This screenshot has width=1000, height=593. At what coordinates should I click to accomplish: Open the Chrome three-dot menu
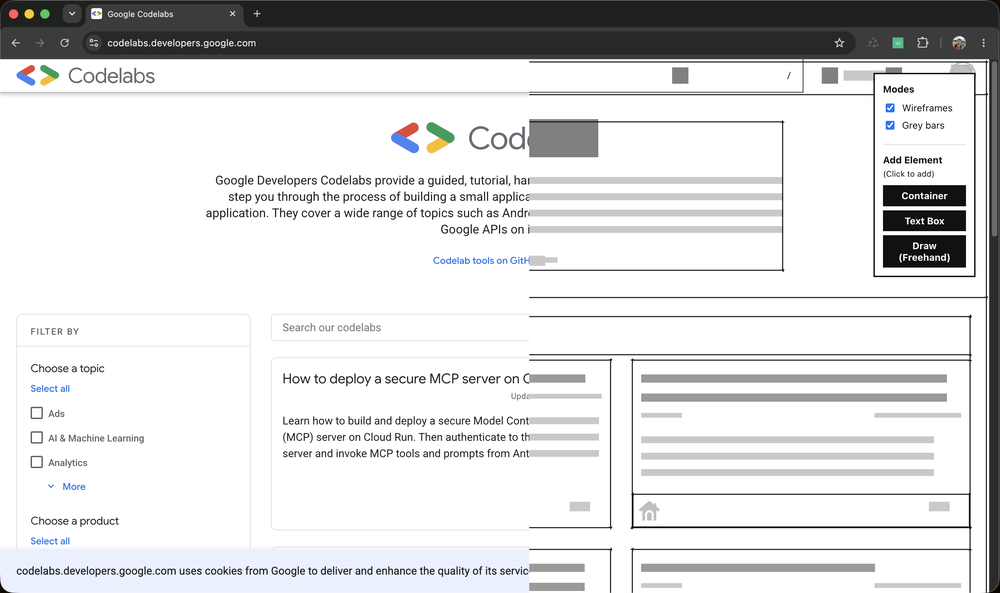983,43
